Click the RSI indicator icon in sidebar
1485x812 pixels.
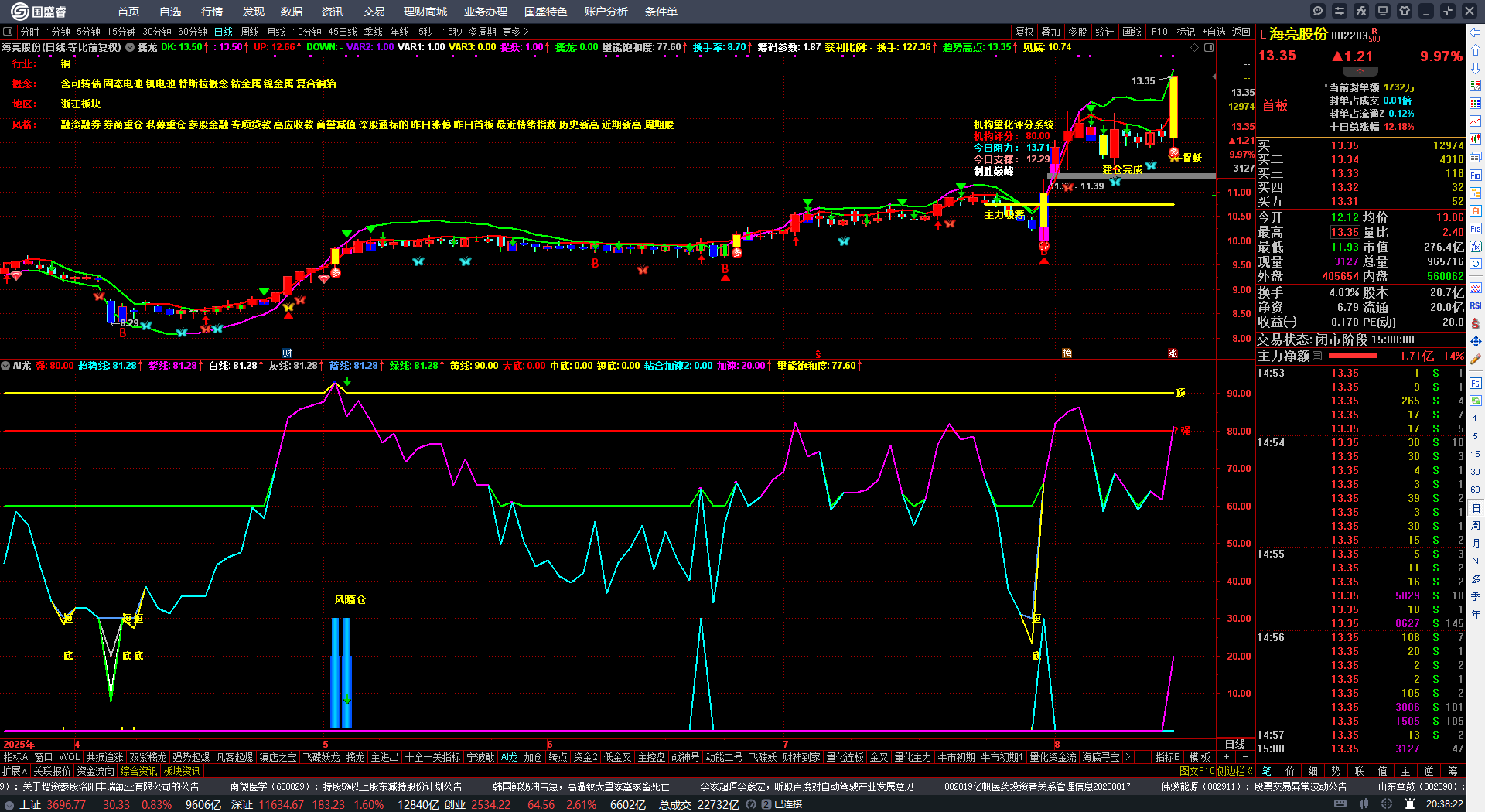point(1476,305)
